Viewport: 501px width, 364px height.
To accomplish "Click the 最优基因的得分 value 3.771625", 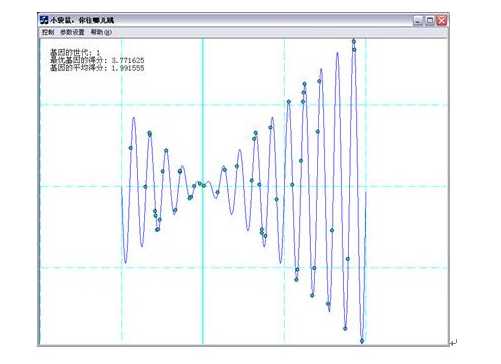I will [128, 60].
